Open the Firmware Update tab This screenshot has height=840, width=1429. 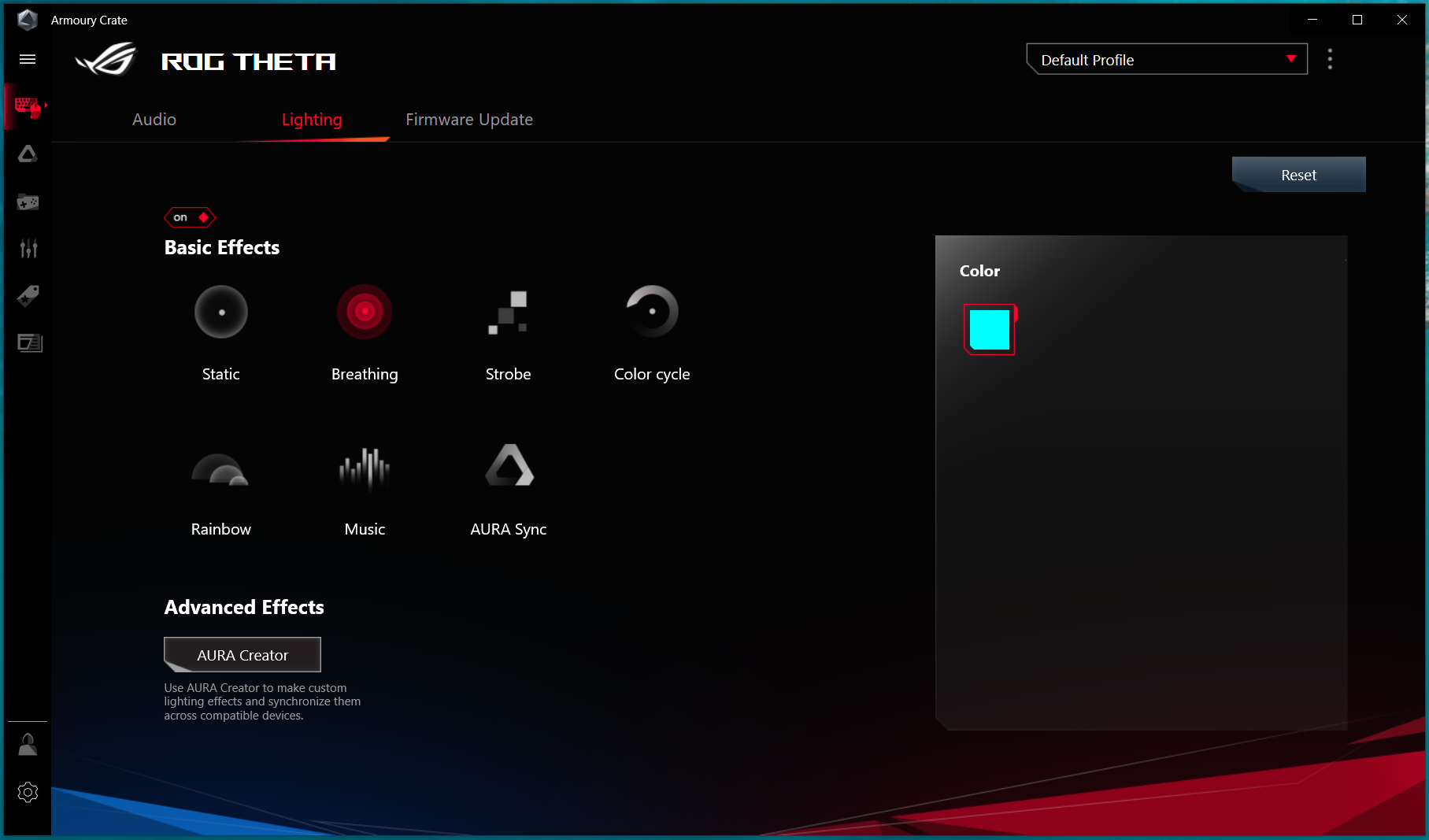pos(469,120)
